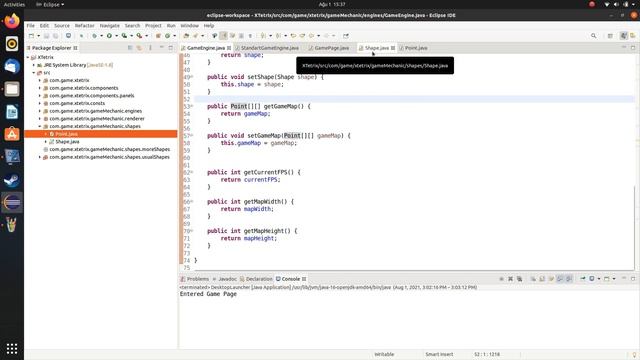640x360 pixels.
Task: Toggle Block Selection Mode
Action: 241,36
